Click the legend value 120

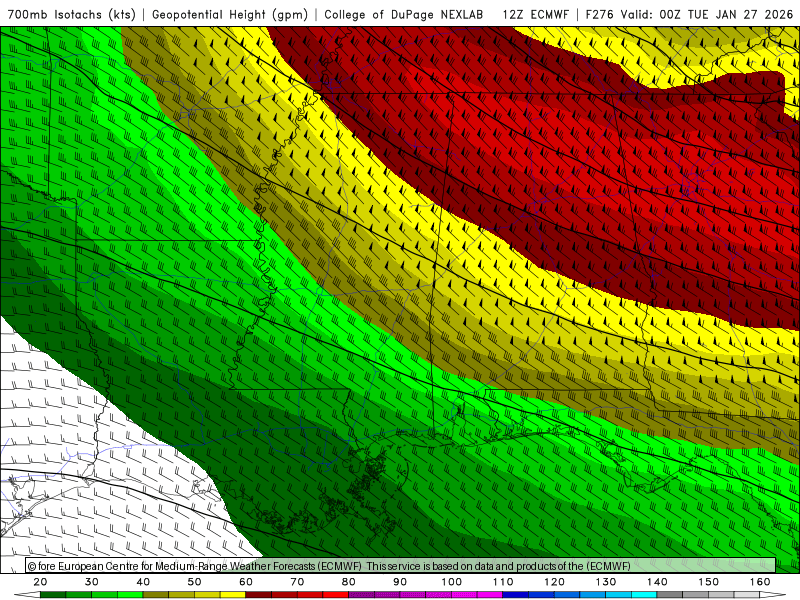pos(554,582)
